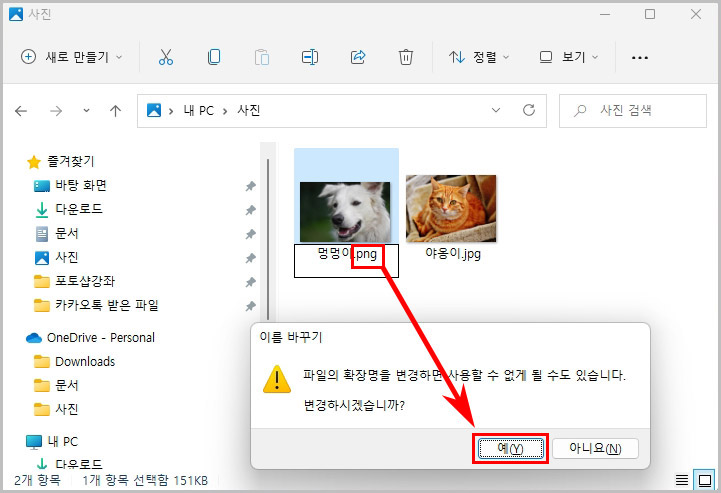
Task: Click chevron before 내 PC in breadcrumb
Action: tap(171, 111)
